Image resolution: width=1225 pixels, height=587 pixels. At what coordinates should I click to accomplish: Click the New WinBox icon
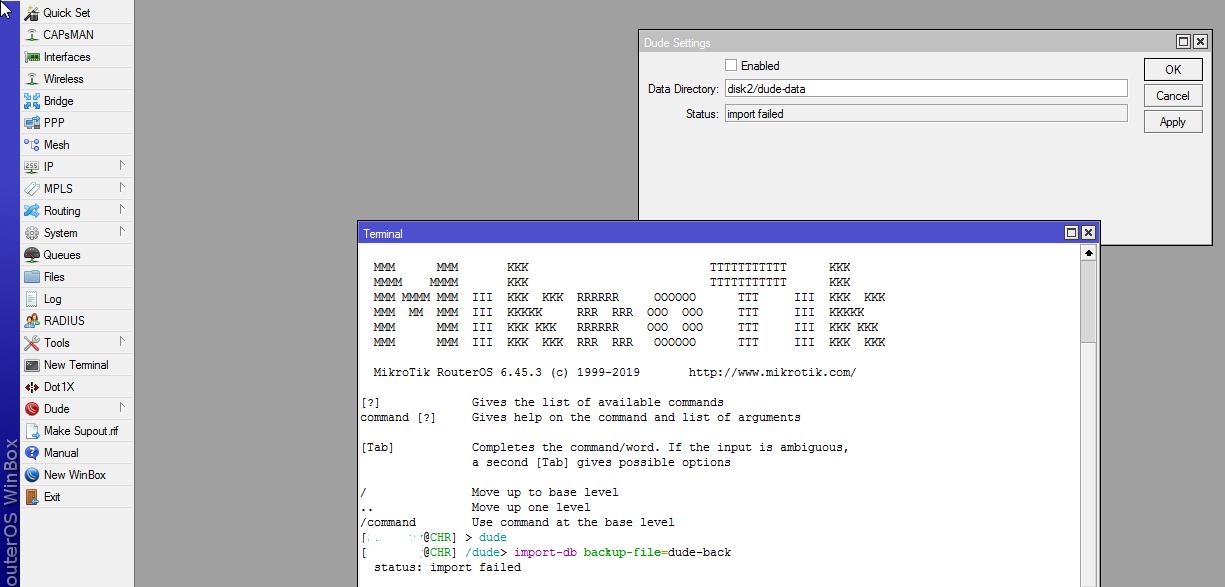click(x=32, y=475)
